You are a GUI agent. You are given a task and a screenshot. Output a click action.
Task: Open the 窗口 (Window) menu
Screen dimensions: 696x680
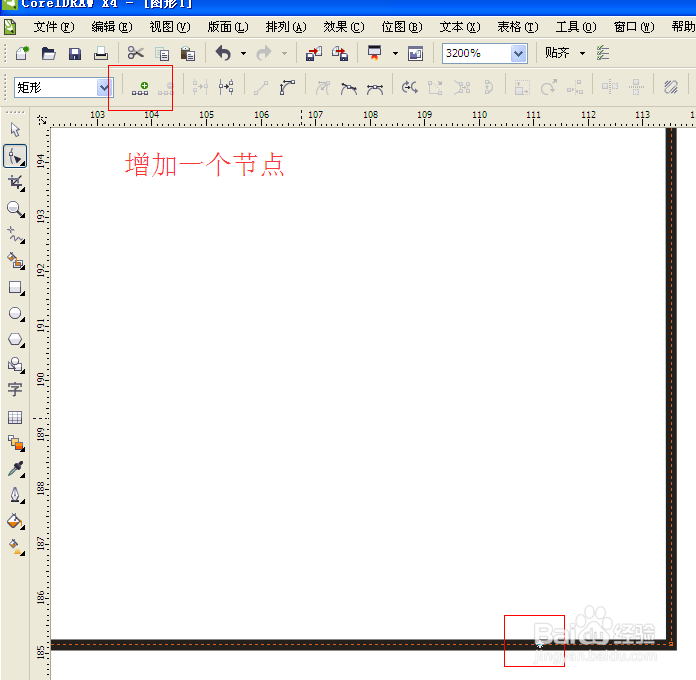click(634, 27)
